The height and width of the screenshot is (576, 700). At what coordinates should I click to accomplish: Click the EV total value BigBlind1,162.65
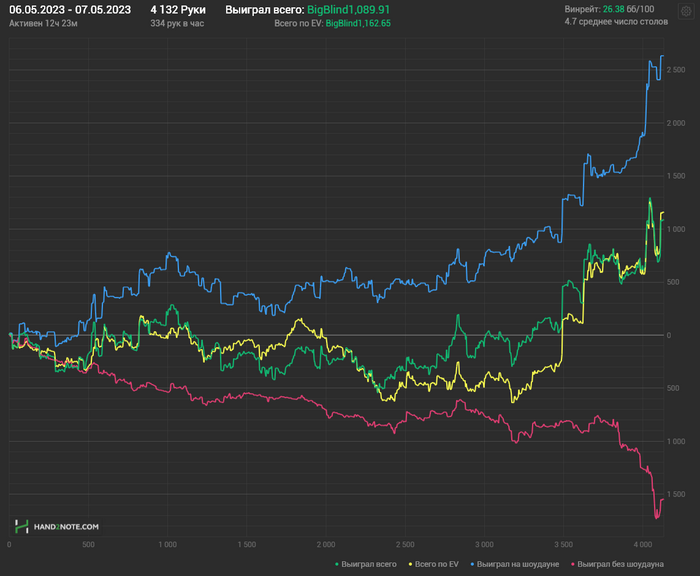(x=358, y=23)
